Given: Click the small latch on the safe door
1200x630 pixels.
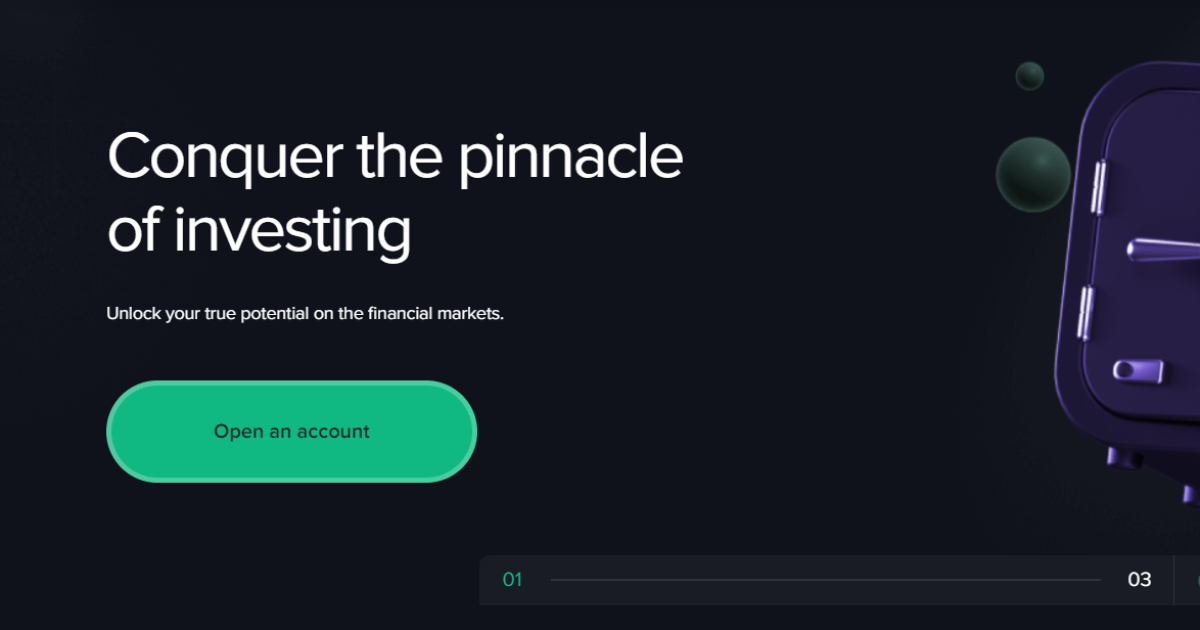Looking at the screenshot, I should (x=1137, y=371).
